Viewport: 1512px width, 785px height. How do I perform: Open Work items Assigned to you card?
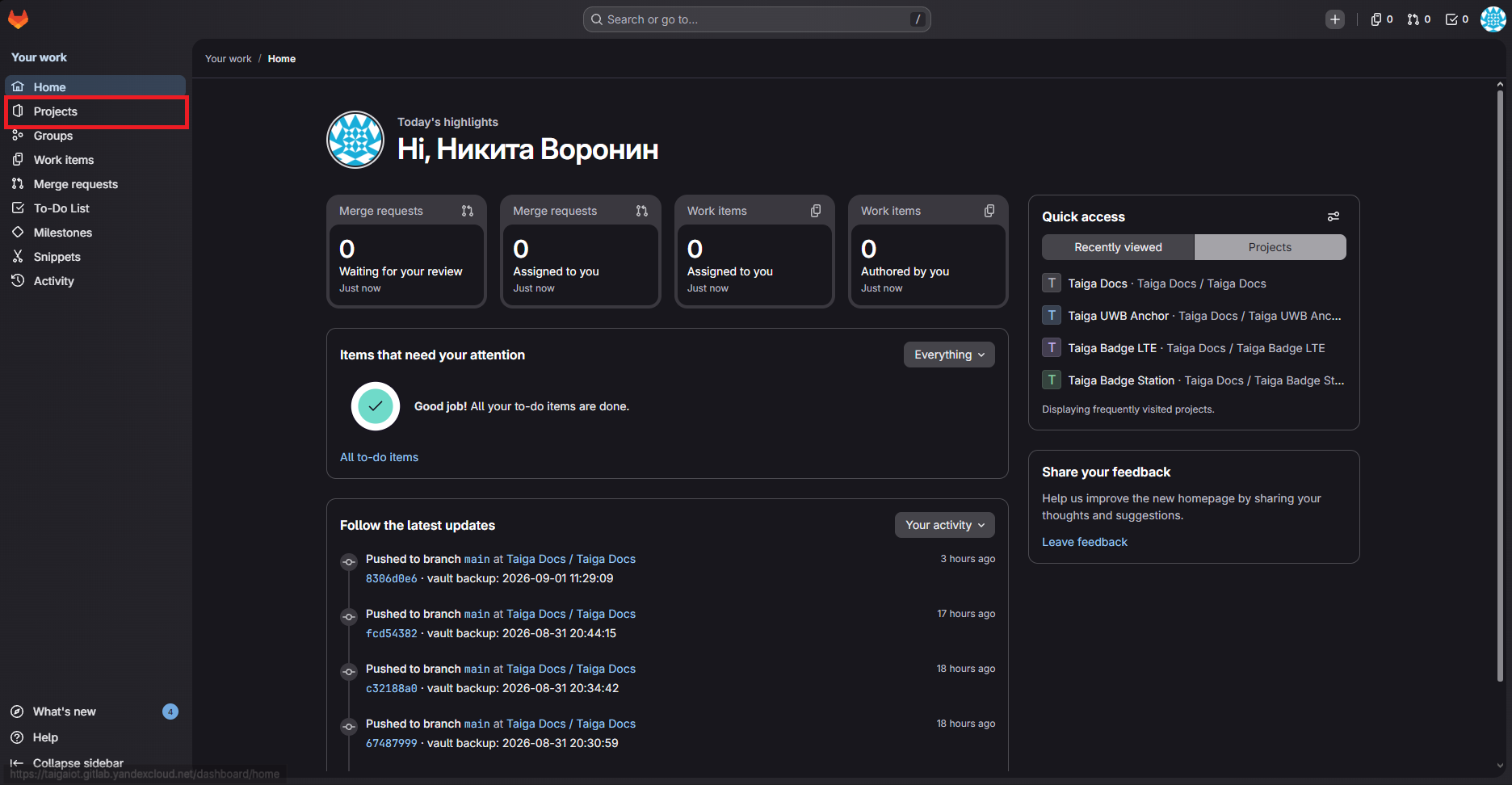coord(754,251)
